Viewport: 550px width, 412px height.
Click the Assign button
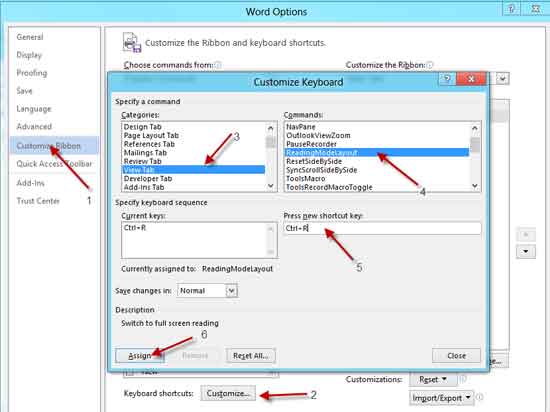pos(140,356)
